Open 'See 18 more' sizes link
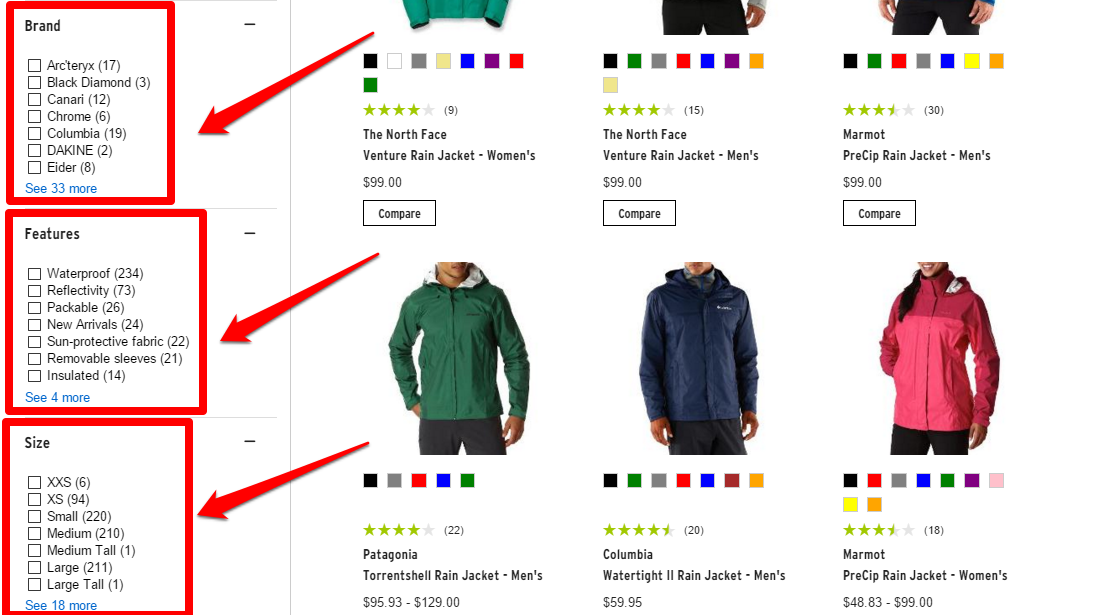This screenshot has width=1108, height=615. coord(61,605)
